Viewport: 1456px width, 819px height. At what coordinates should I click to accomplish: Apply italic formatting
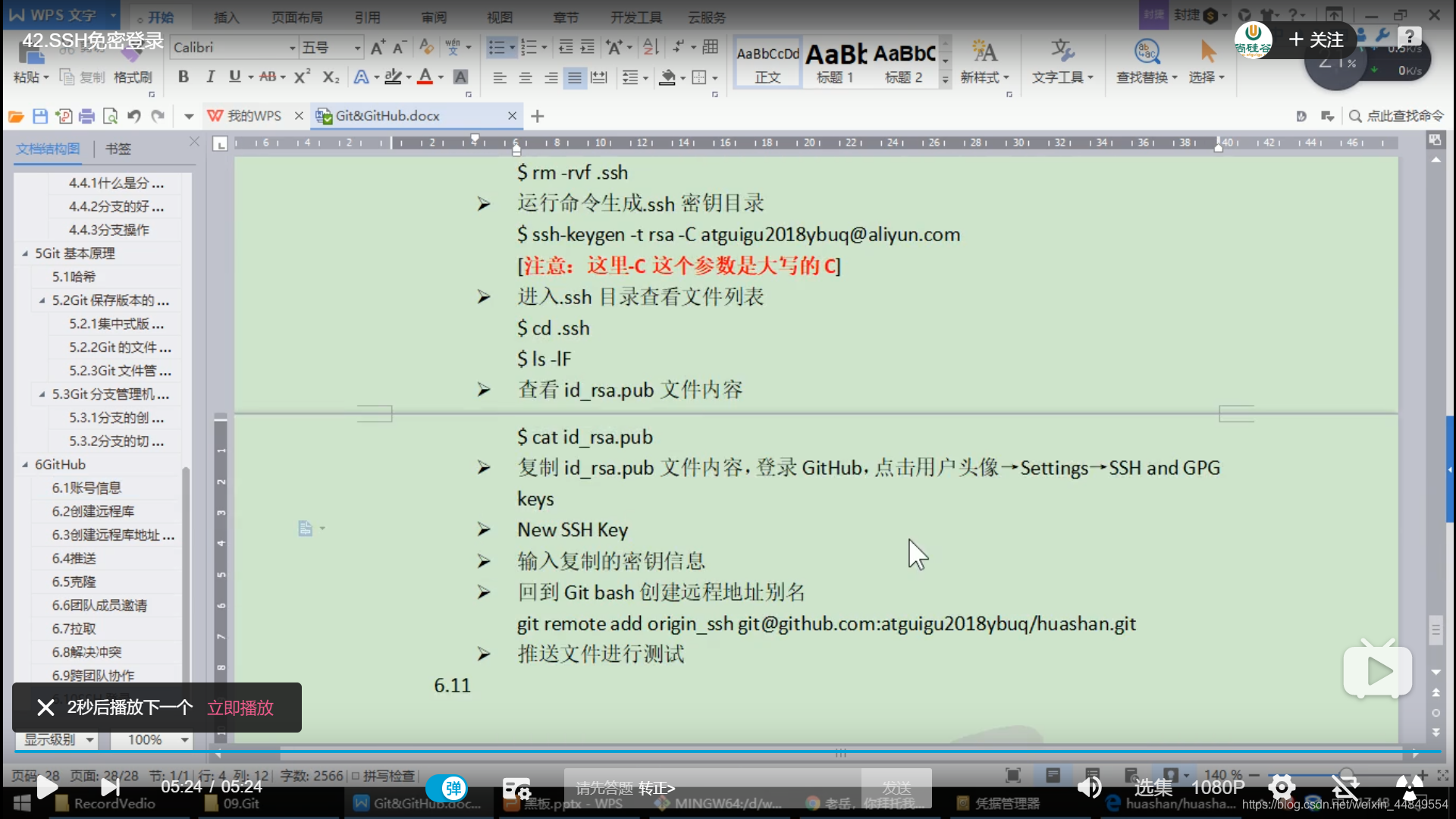[210, 77]
